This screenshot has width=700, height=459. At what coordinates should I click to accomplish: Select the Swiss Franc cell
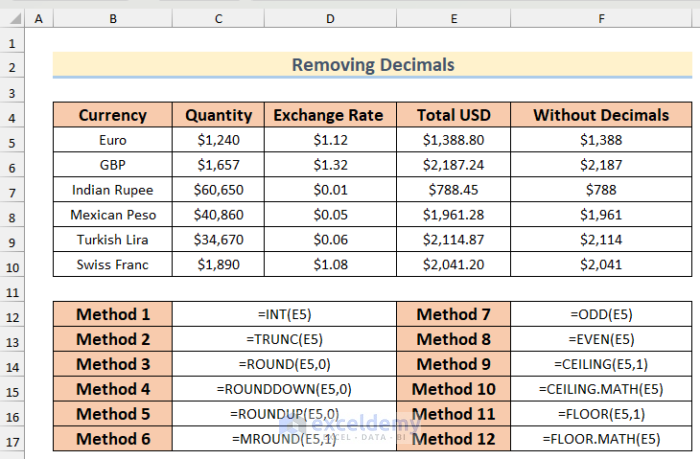pos(113,264)
